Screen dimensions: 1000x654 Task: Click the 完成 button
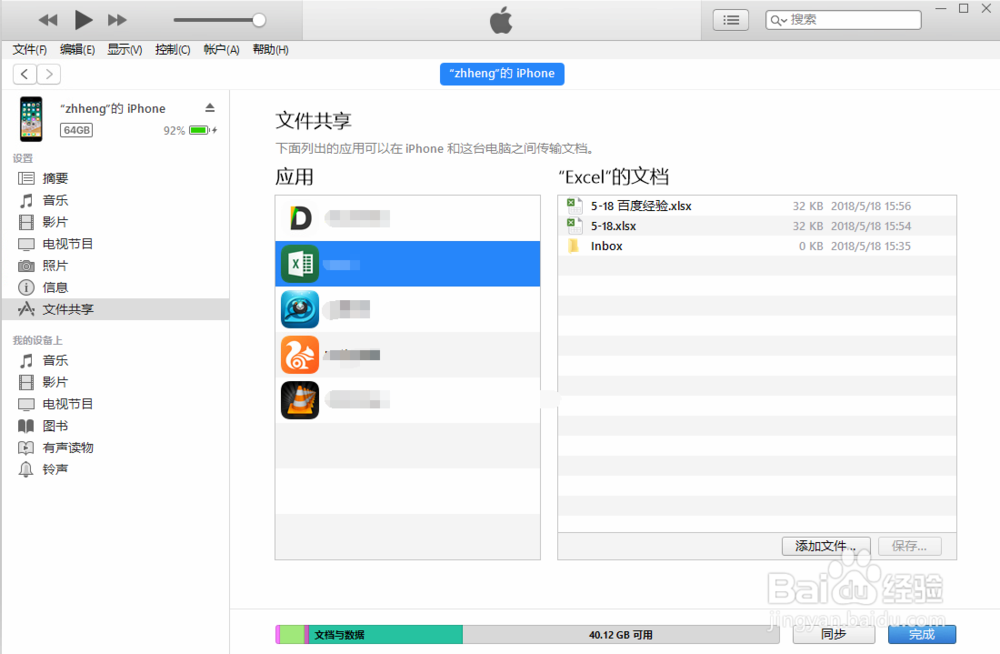(x=921, y=634)
